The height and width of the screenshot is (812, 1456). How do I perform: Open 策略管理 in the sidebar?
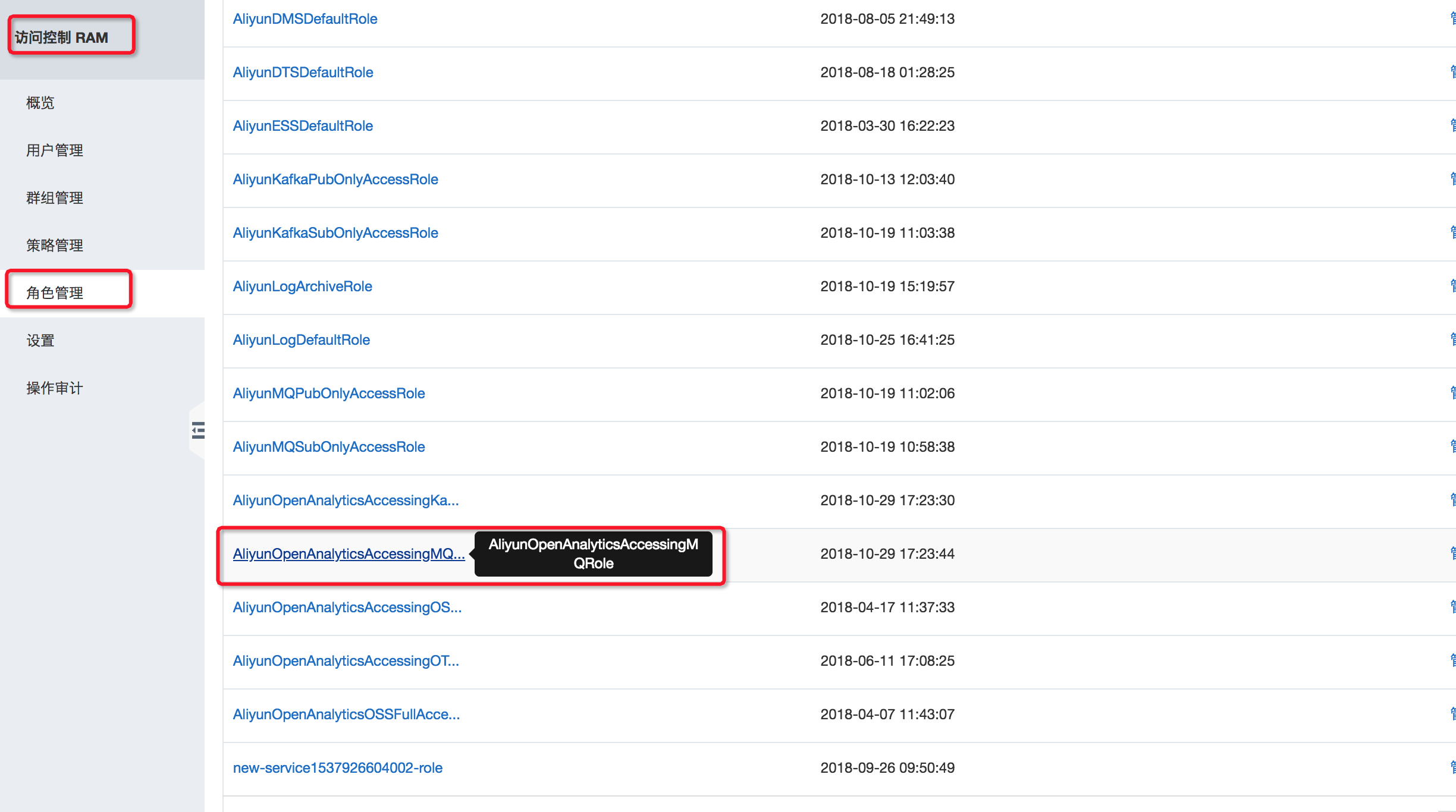click(x=55, y=246)
